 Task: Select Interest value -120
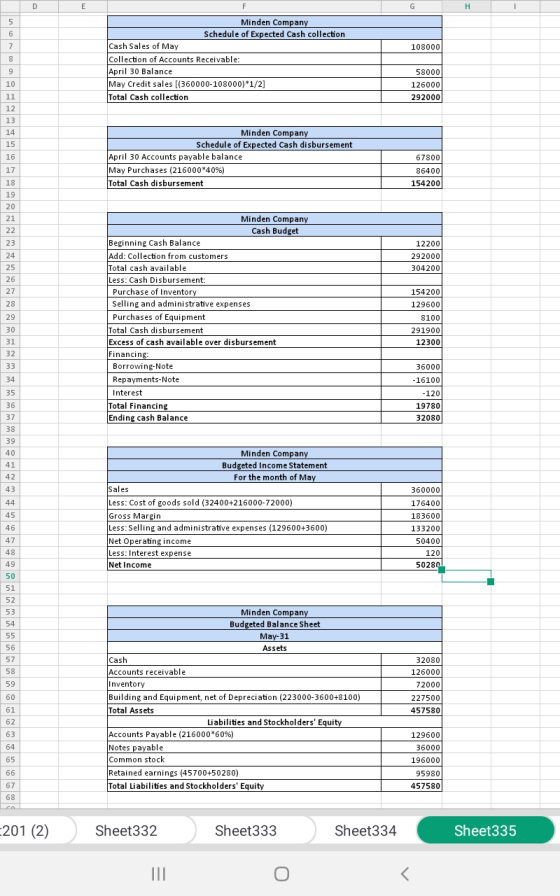coord(411,393)
